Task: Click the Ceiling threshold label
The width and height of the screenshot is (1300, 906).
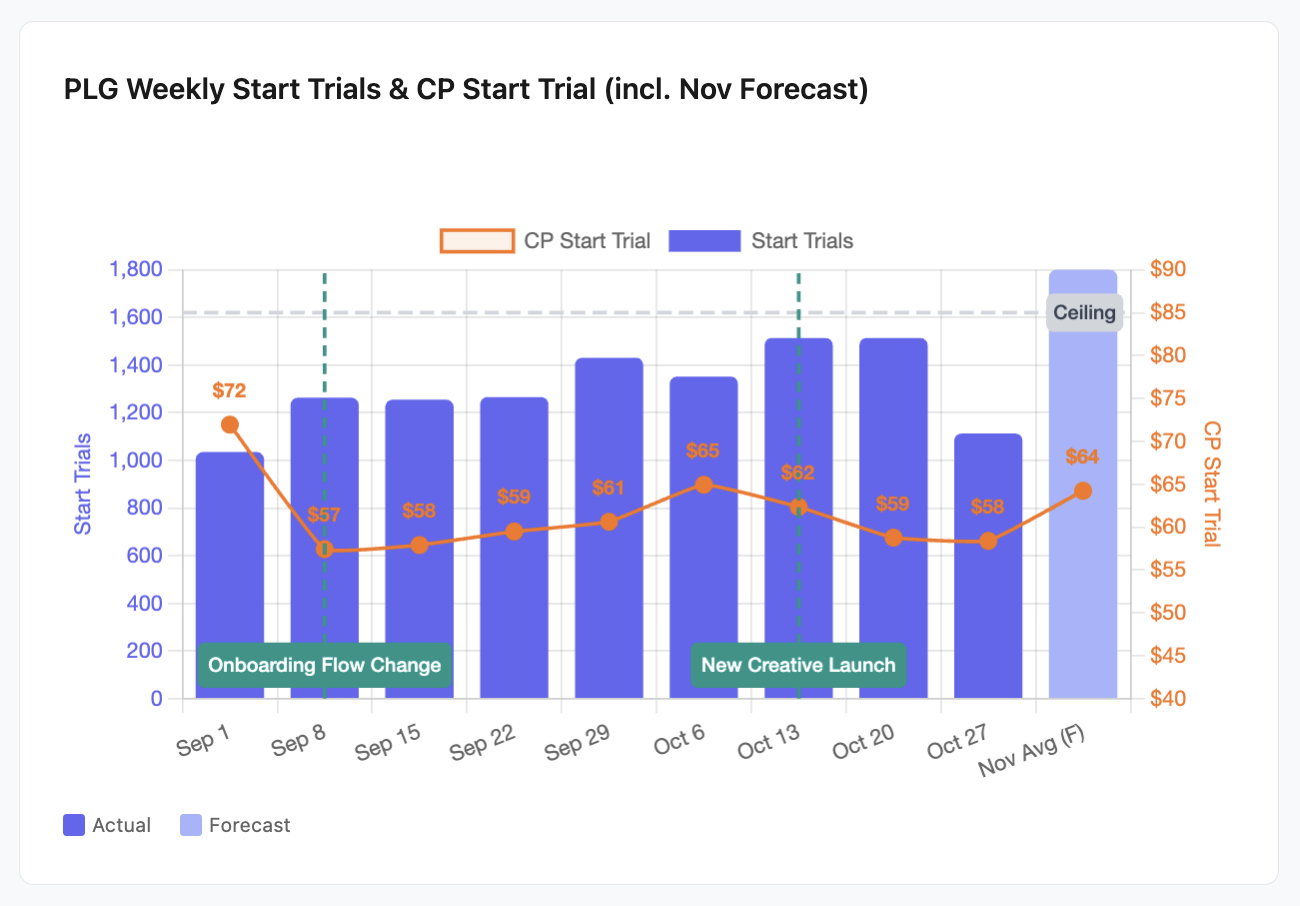Action: click(1084, 312)
